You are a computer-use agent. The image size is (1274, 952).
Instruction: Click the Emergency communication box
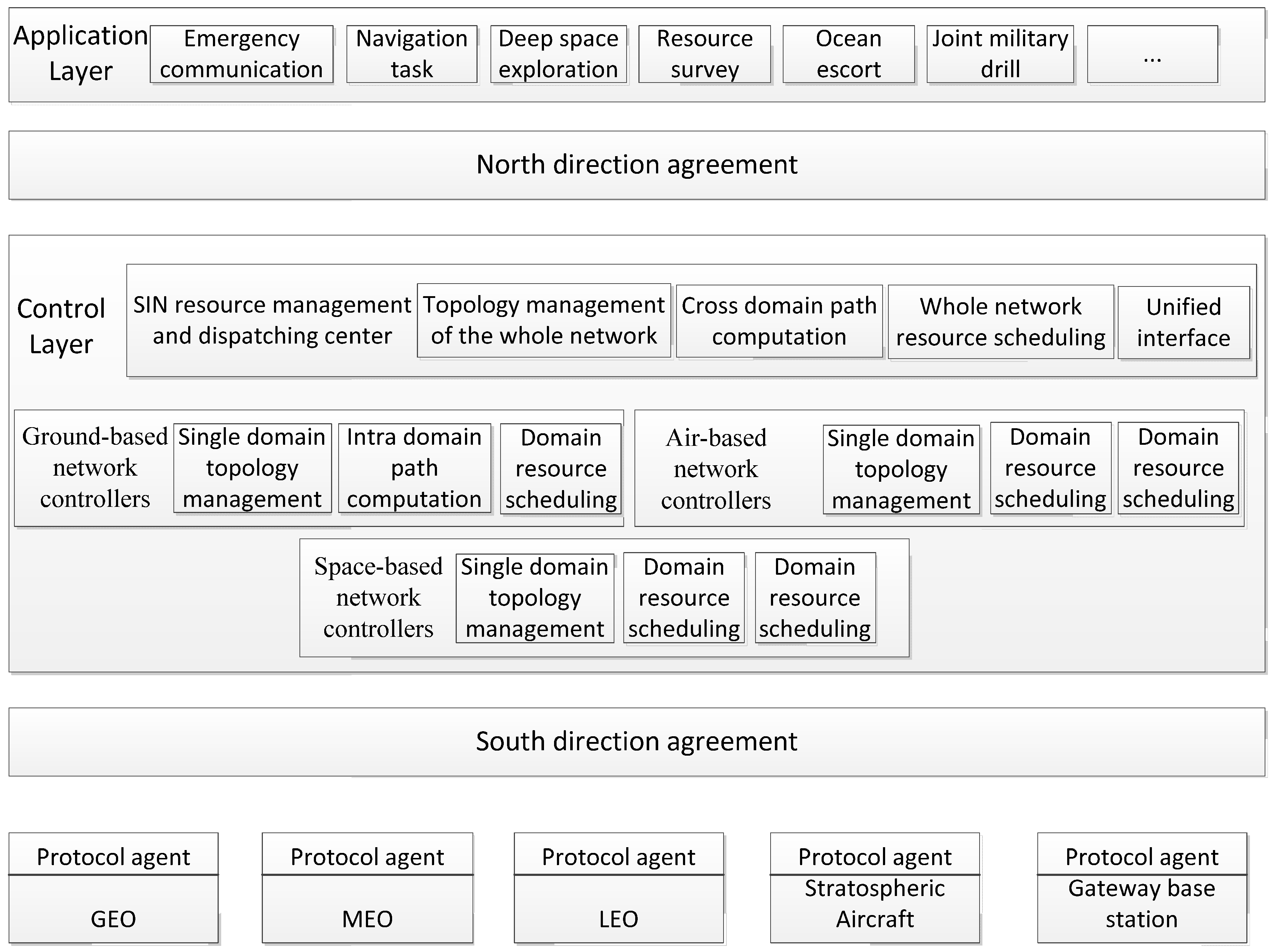click(241, 54)
